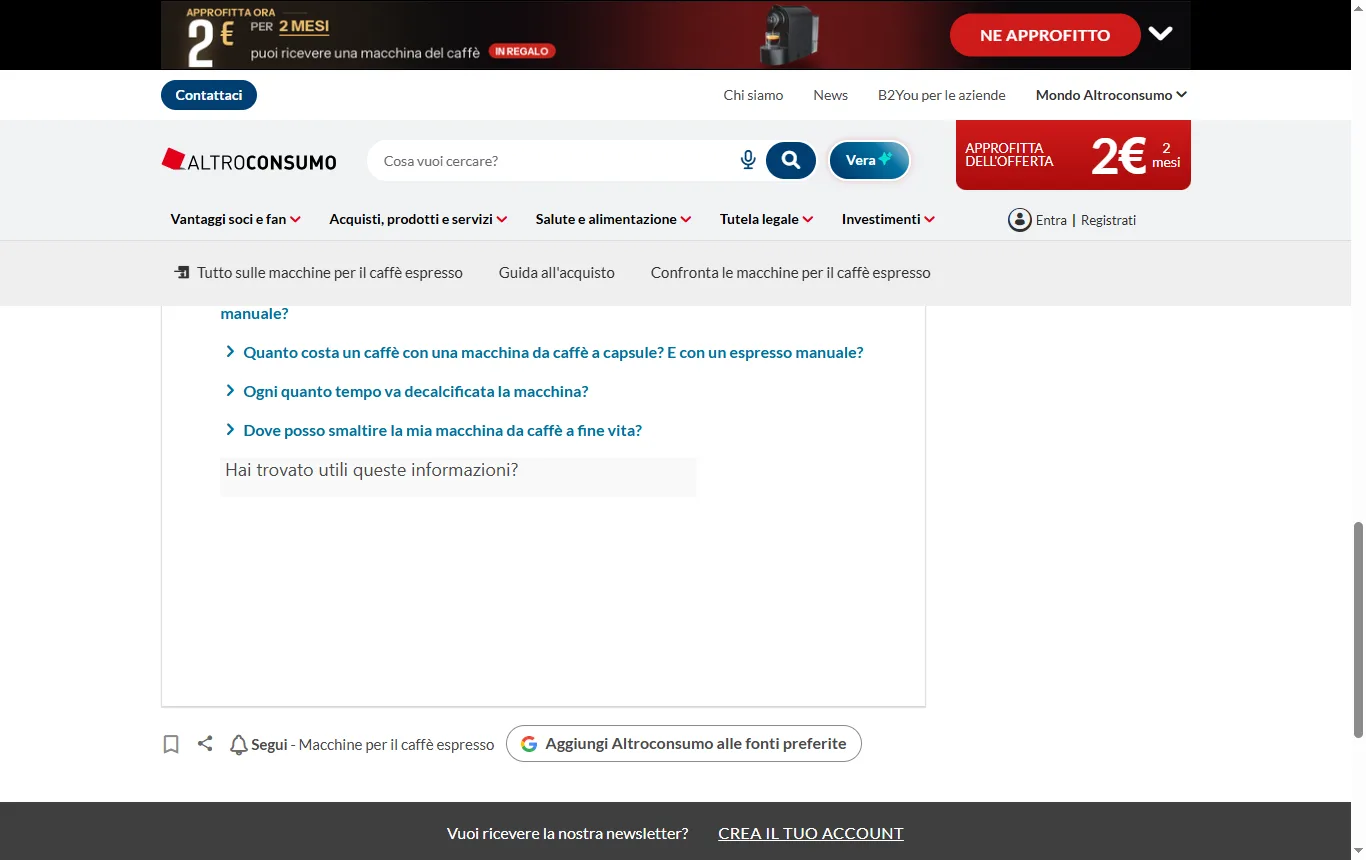Open the Tutela legale menu
Screen dimensions: 1366x860
766,219
